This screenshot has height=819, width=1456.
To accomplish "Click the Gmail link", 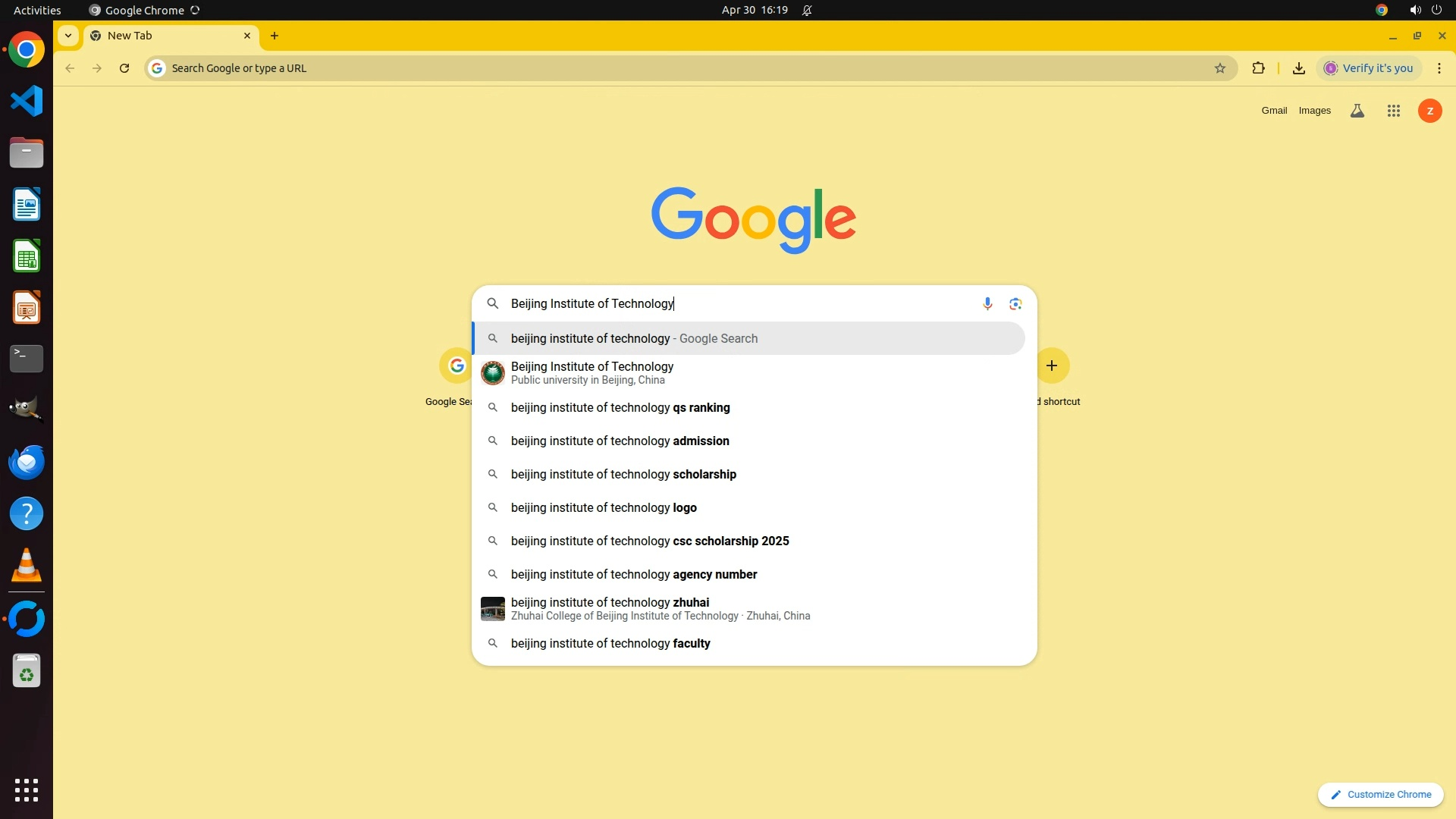I will point(1273,111).
